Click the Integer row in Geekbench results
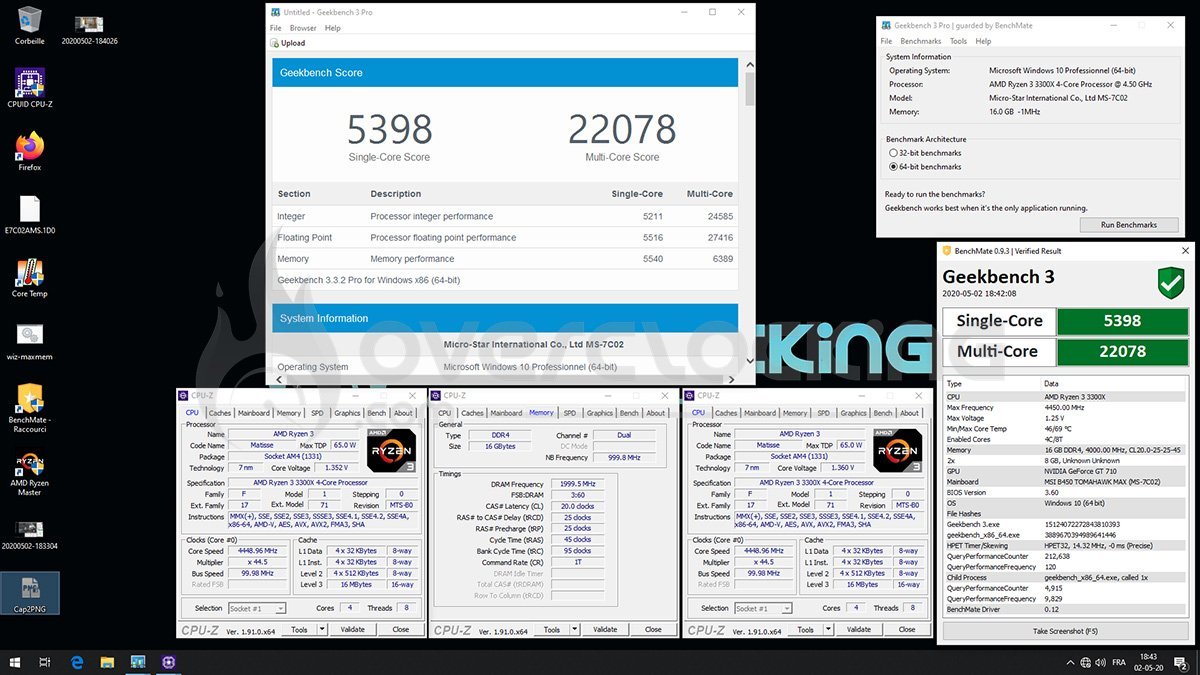Image resolution: width=1200 pixels, height=675 pixels. (x=505, y=216)
